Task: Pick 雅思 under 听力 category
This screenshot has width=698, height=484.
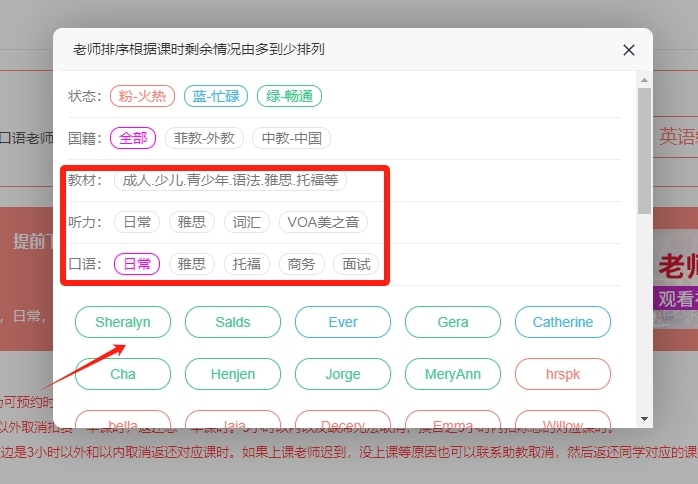Action: click(191, 222)
